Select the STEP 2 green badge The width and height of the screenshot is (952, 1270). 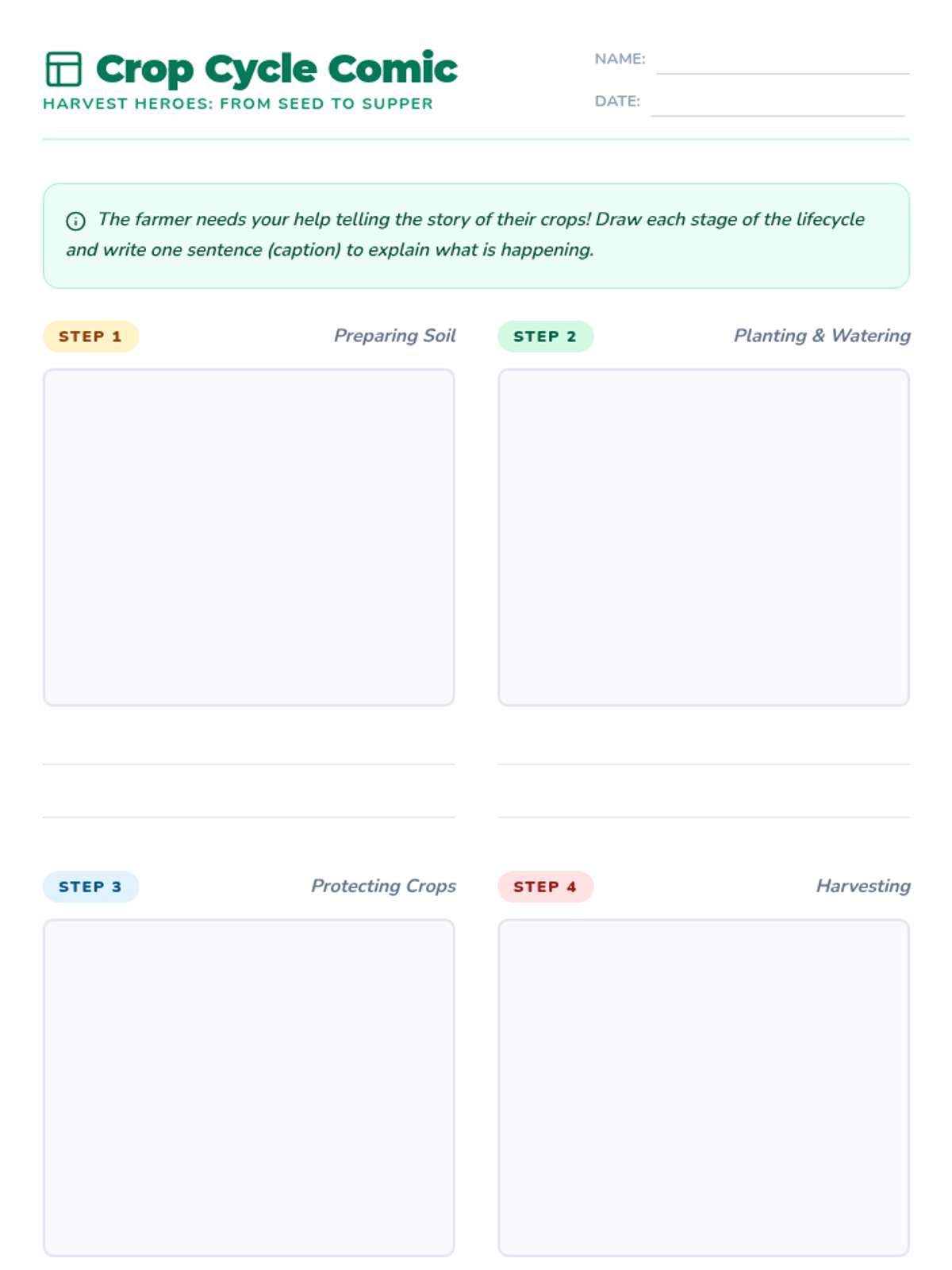(x=545, y=337)
